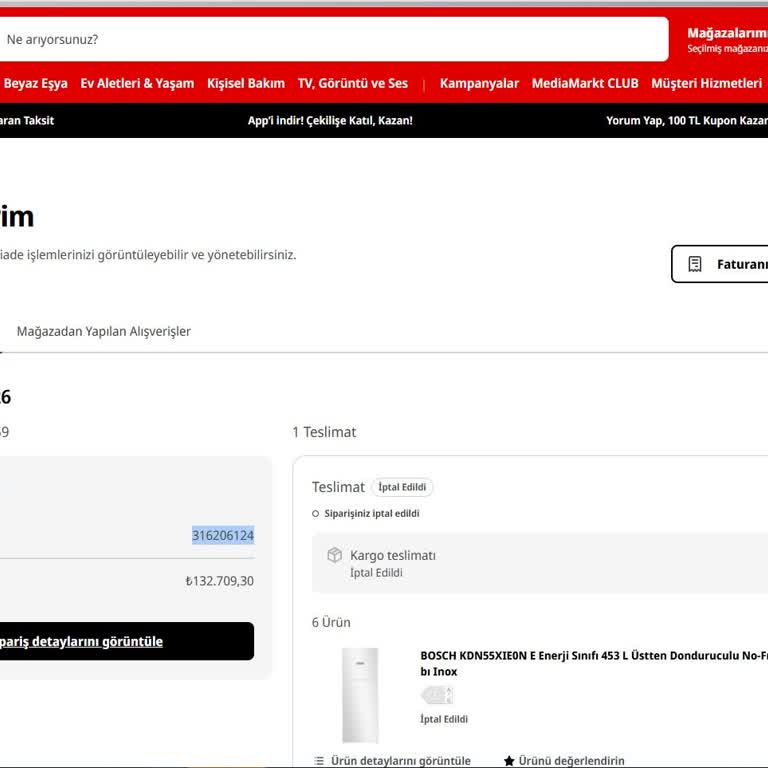
Task: Click the energy label icon under the BOSCH product
Action: pos(437,695)
